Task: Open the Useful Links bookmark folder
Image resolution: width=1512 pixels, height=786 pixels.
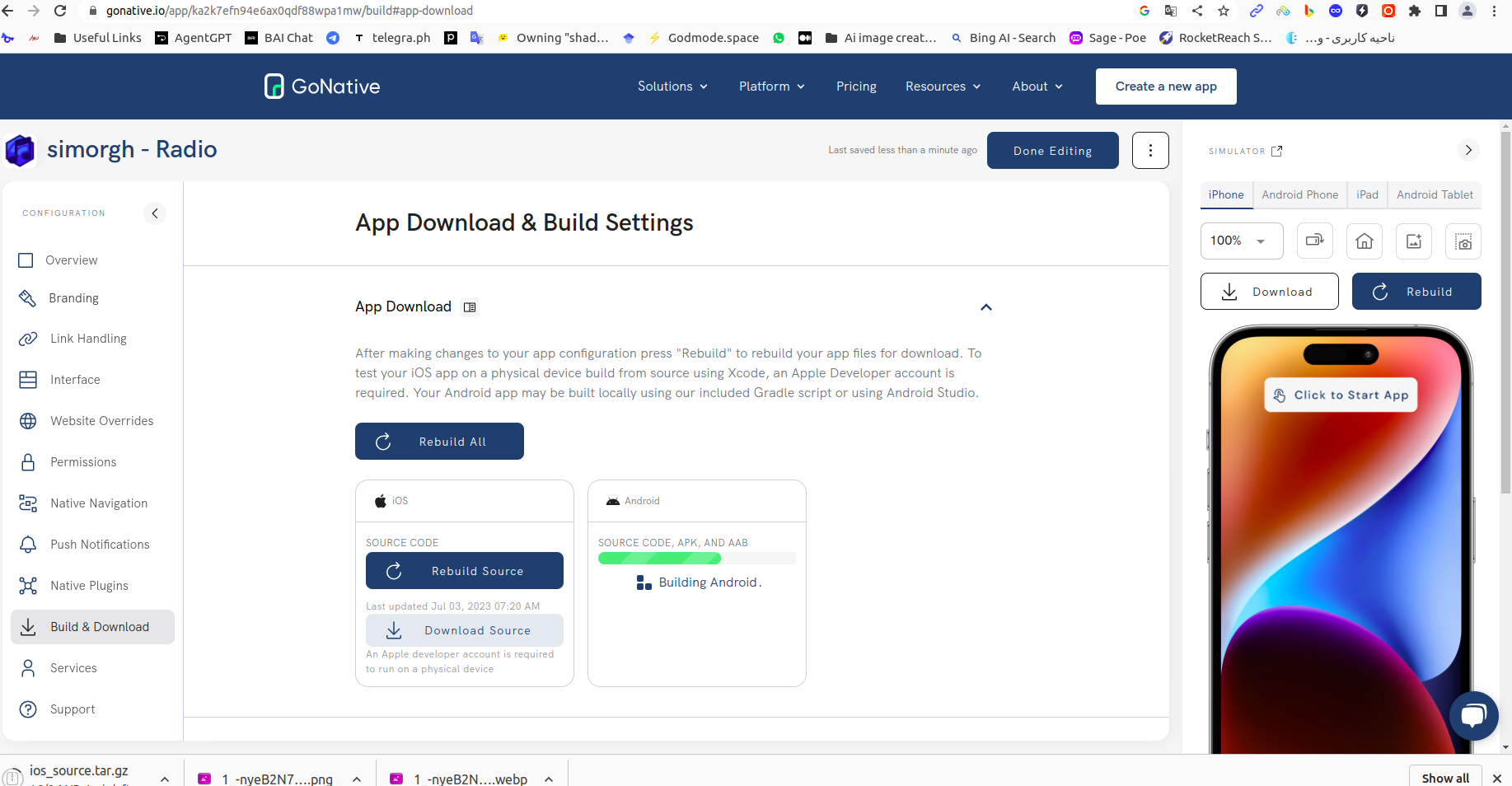Action: click(x=97, y=38)
